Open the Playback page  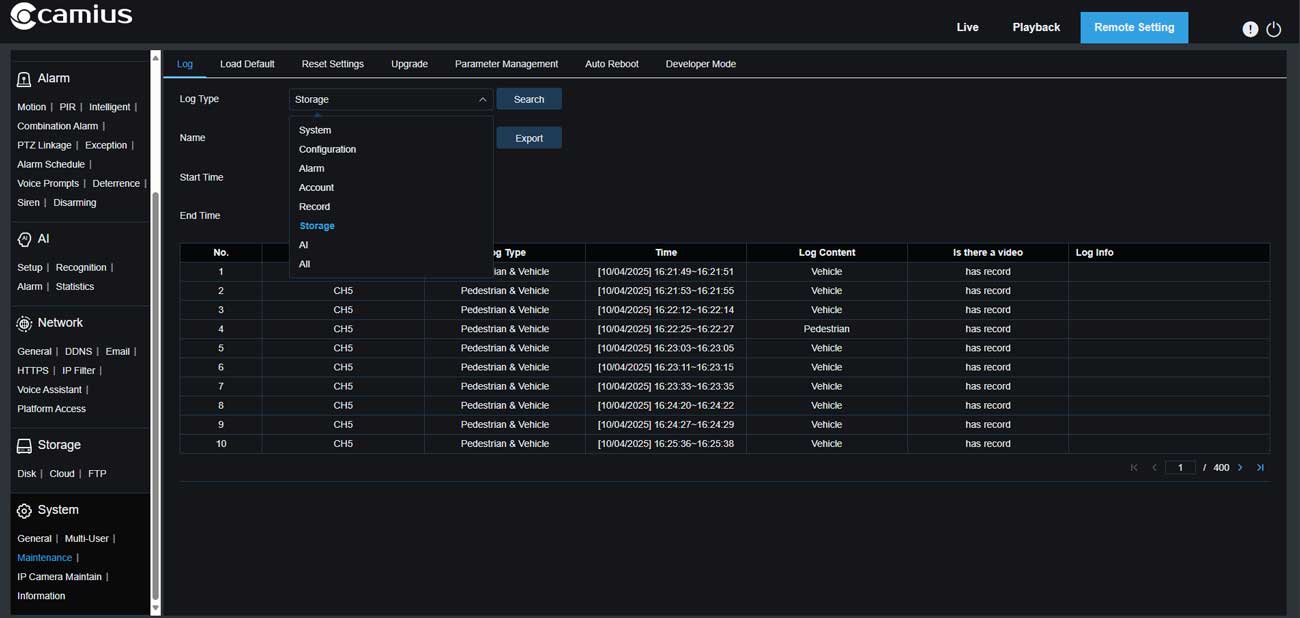click(1036, 27)
